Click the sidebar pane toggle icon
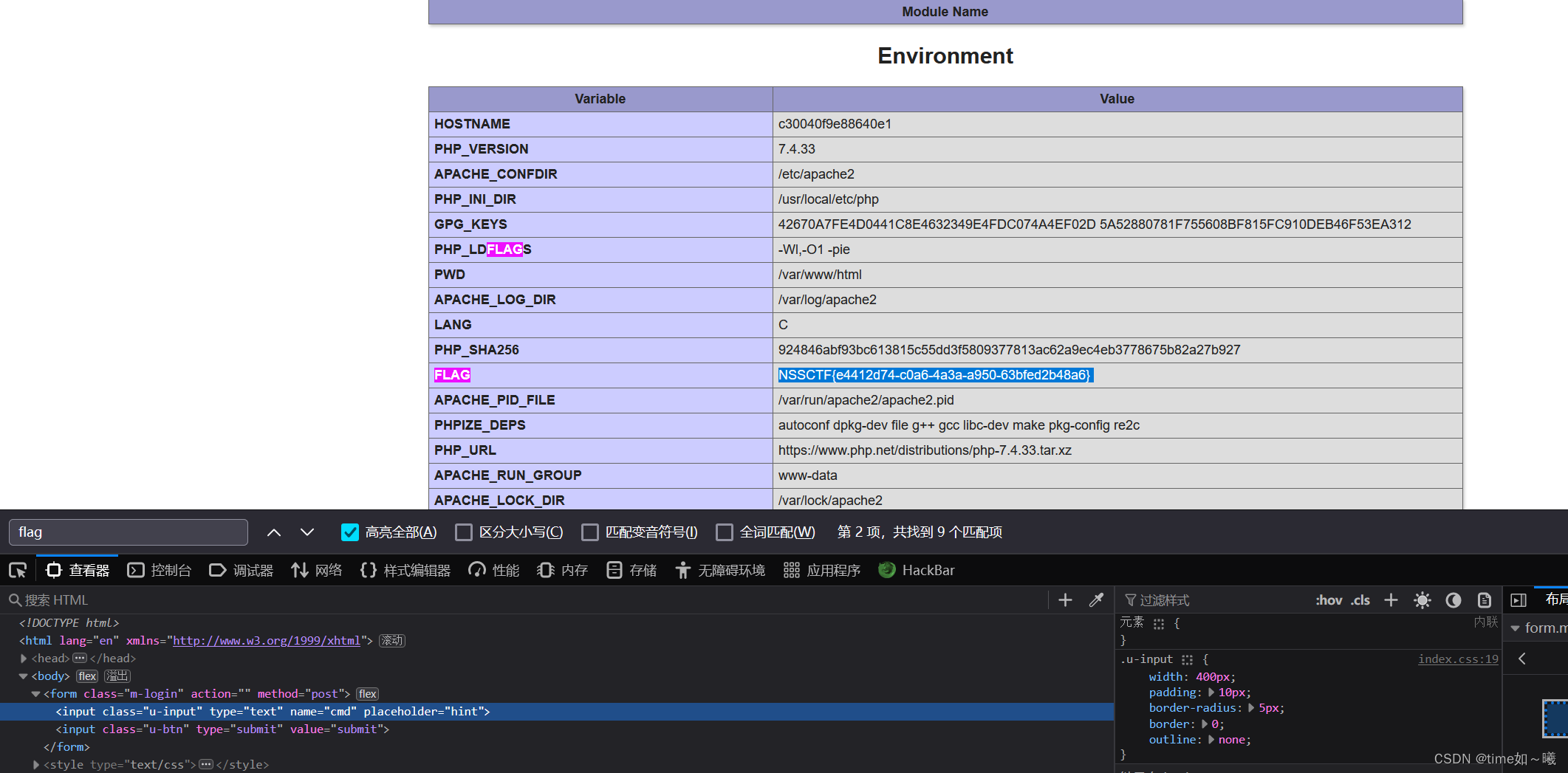This screenshot has width=1568, height=773. tap(1519, 600)
